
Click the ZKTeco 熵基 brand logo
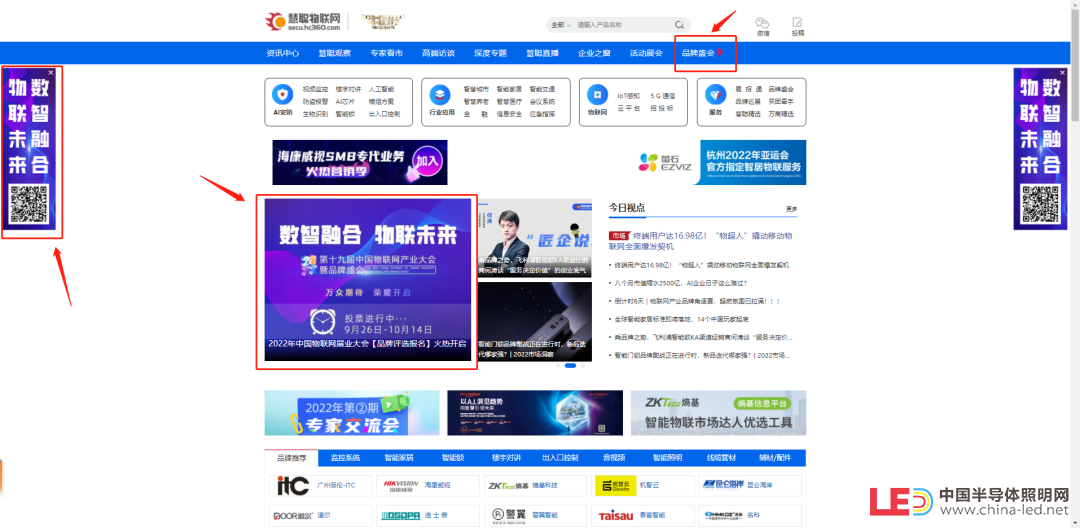[508, 485]
